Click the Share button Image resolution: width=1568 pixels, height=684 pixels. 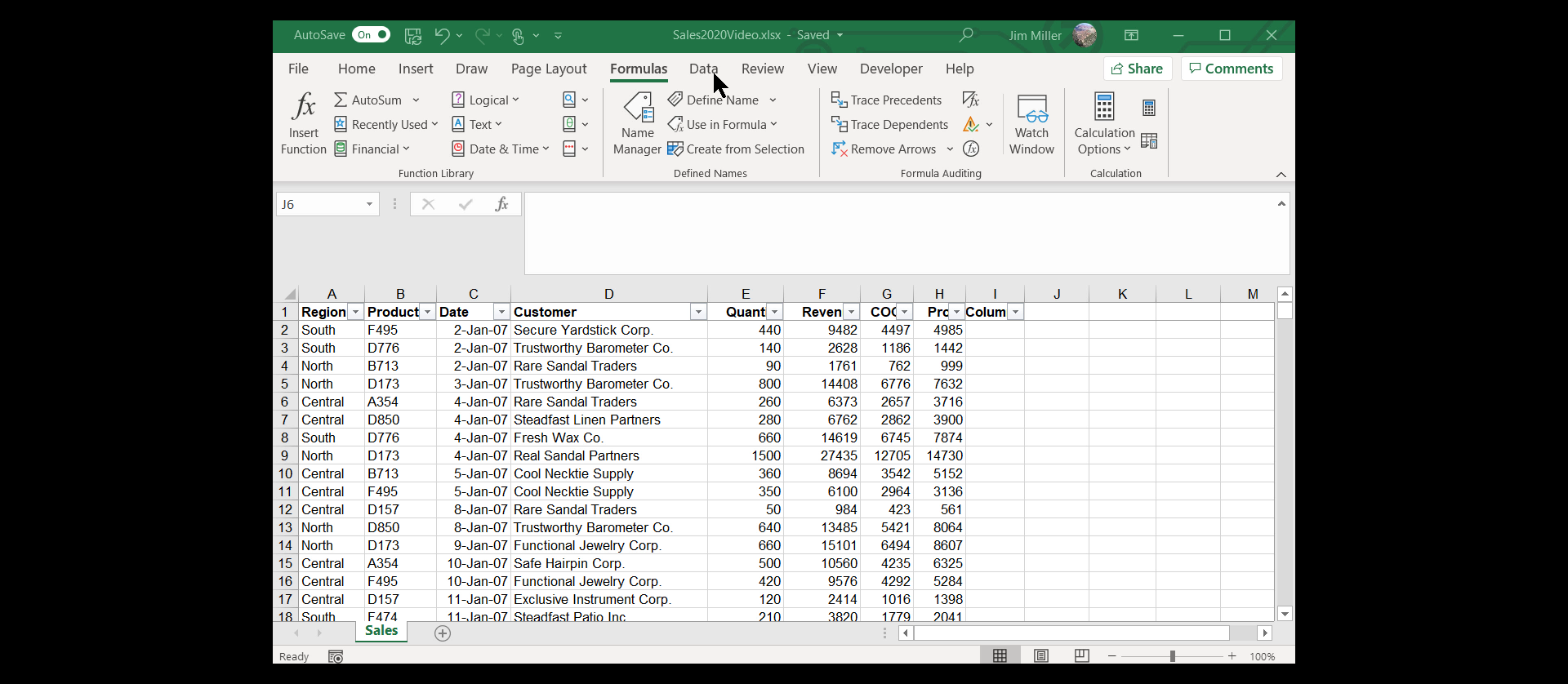click(x=1137, y=69)
